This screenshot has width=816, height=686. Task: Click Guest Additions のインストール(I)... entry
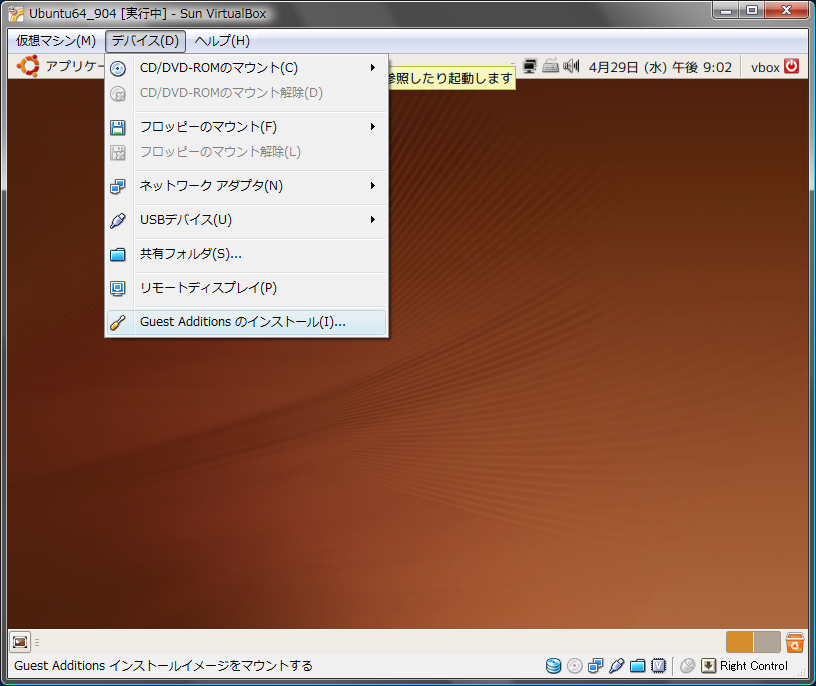click(x=246, y=322)
